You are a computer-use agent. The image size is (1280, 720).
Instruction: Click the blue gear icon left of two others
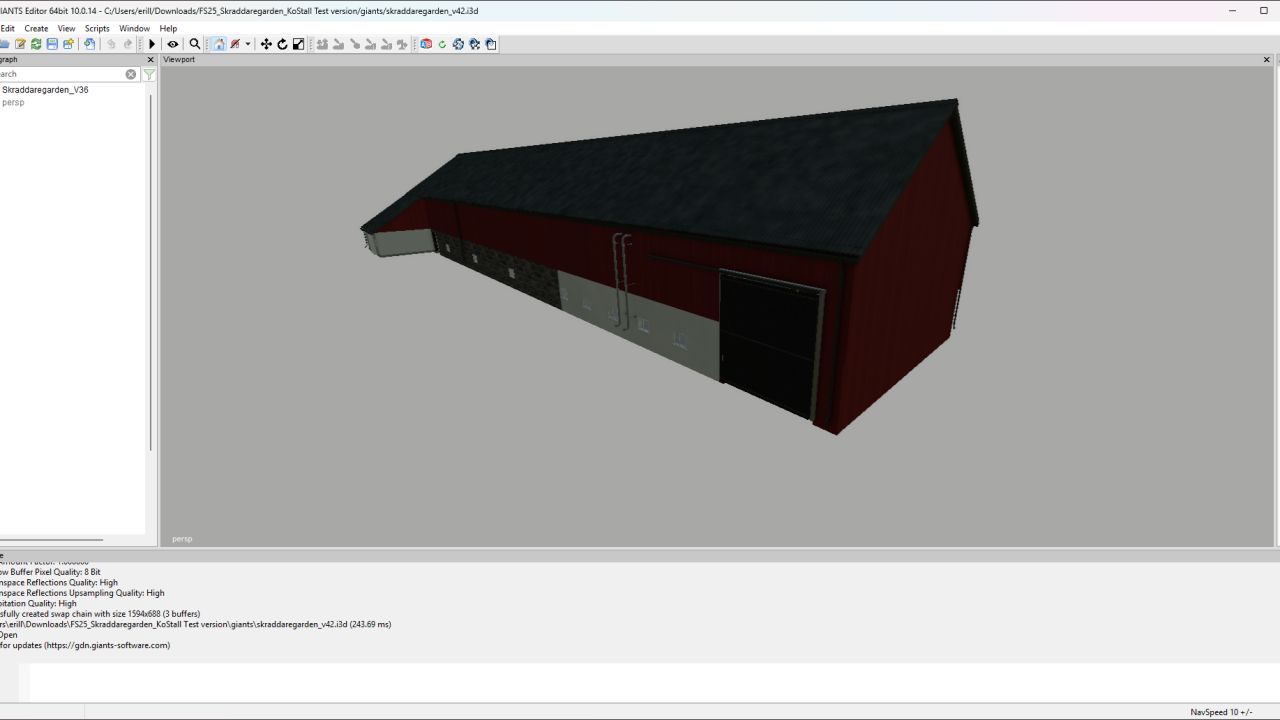click(458, 44)
